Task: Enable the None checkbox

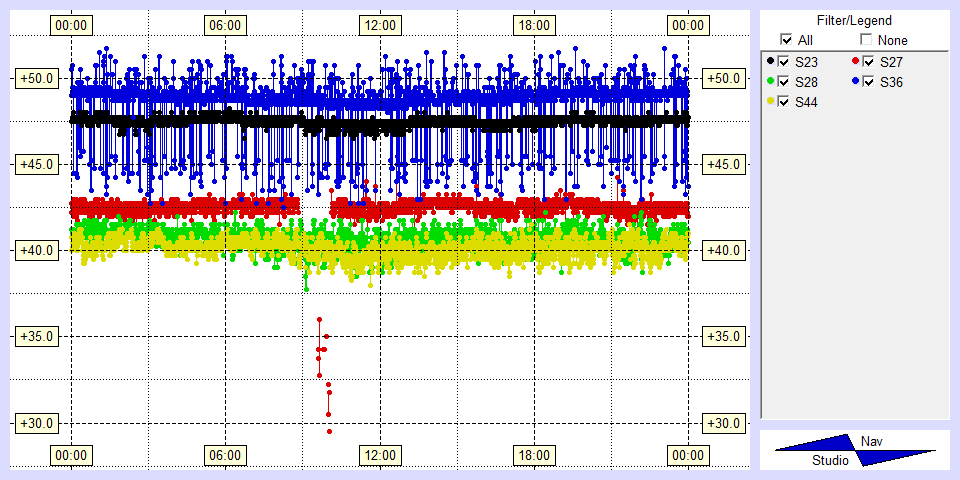Action: (866, 40)
